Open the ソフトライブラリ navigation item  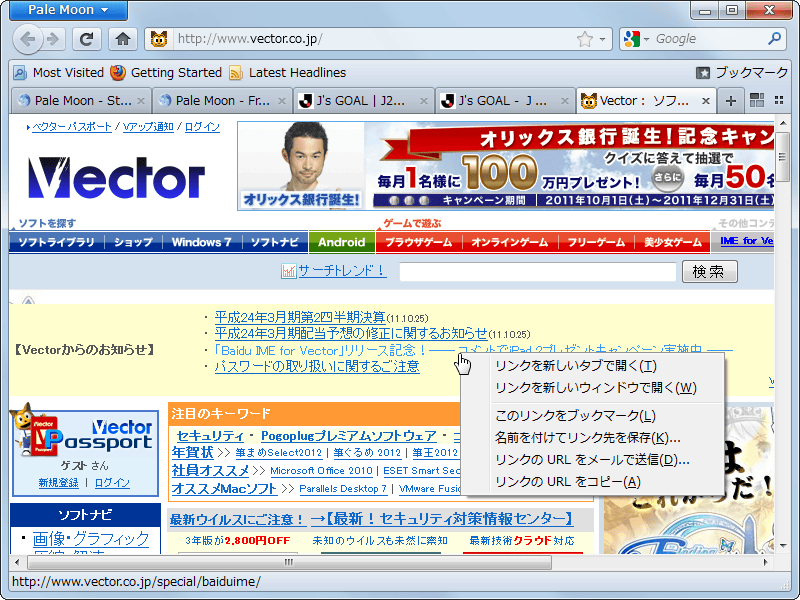[x=57, y=242]
